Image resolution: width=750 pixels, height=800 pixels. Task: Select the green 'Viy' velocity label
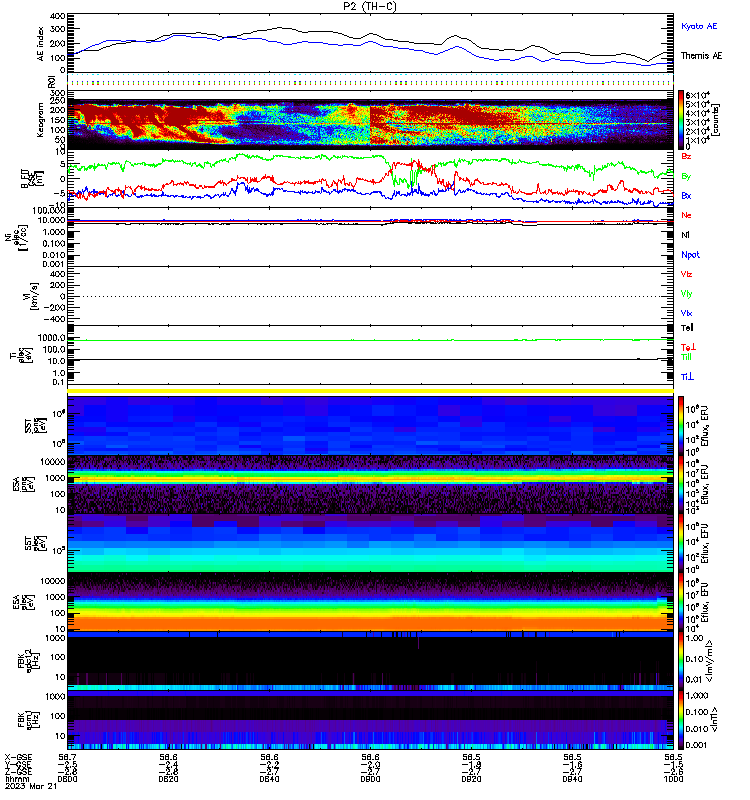click(686, 294)
